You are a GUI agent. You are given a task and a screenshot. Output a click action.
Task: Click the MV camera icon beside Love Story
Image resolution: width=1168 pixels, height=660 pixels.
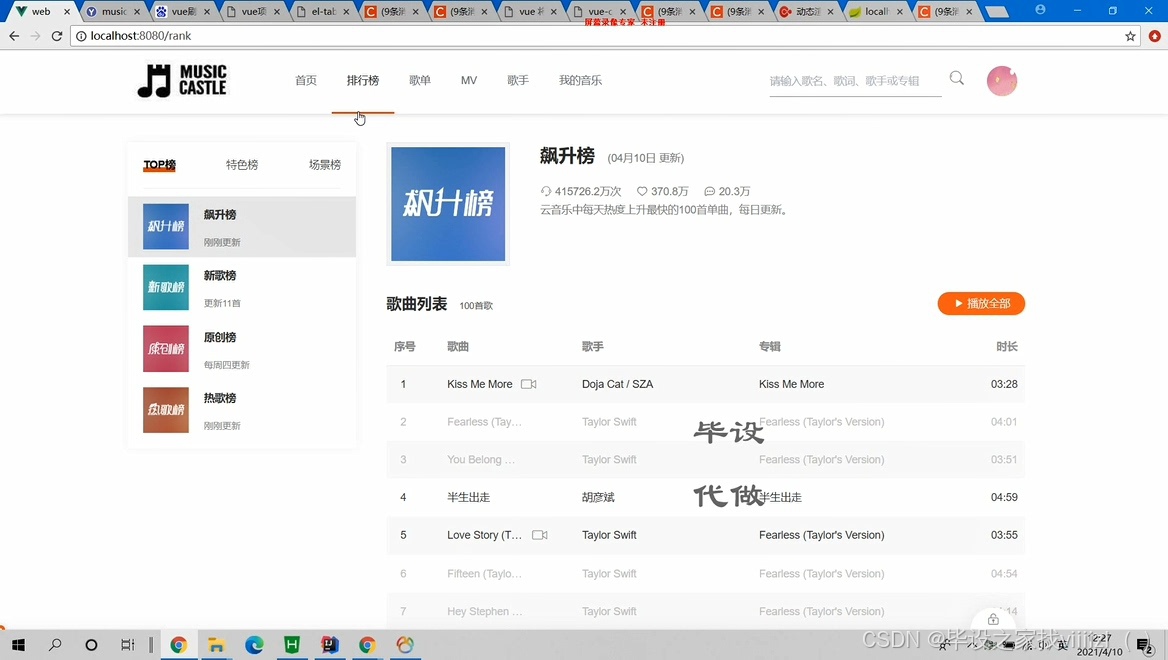540,535
